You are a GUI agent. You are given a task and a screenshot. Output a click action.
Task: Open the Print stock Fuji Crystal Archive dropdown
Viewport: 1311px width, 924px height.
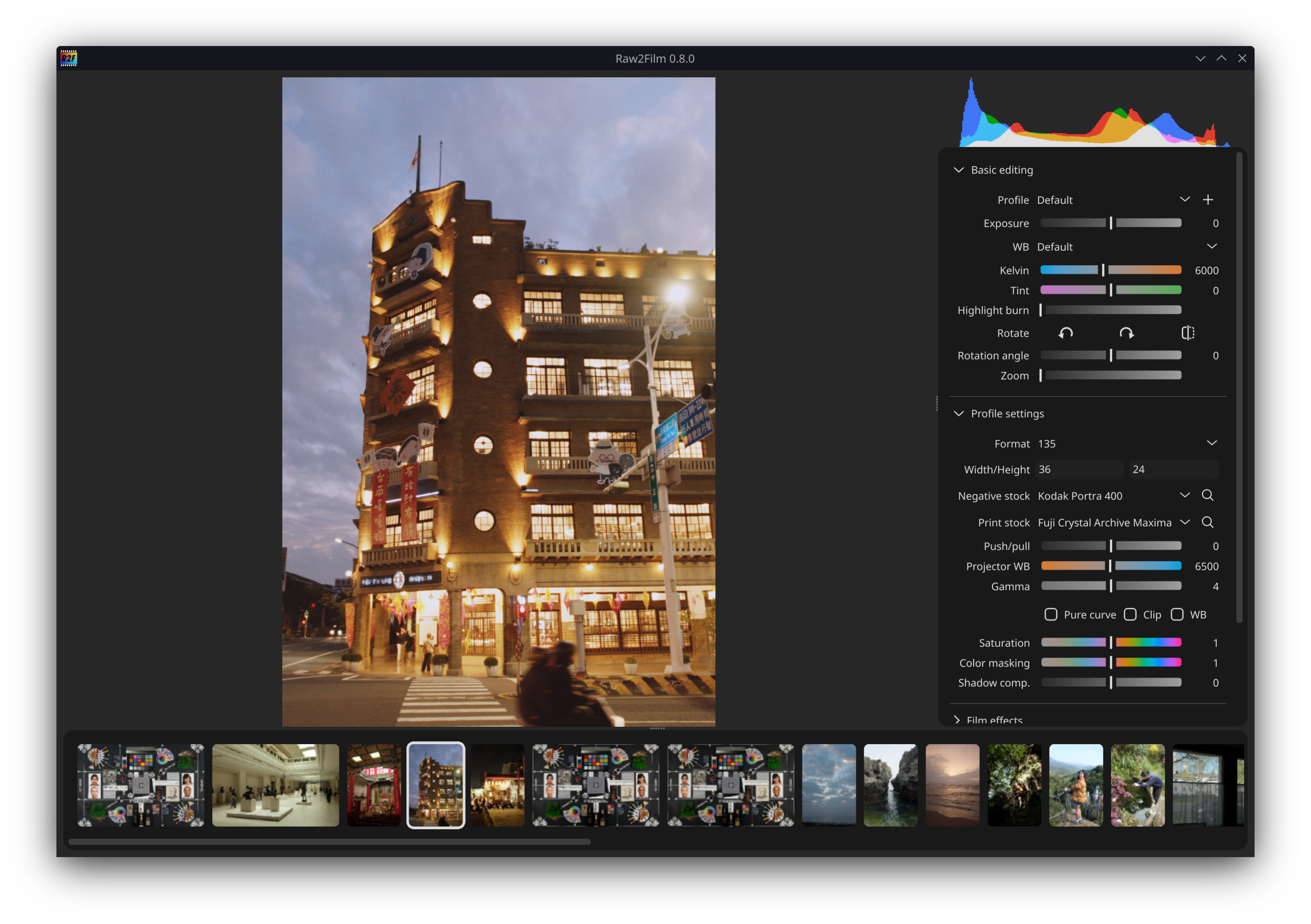click(1114, 523)
